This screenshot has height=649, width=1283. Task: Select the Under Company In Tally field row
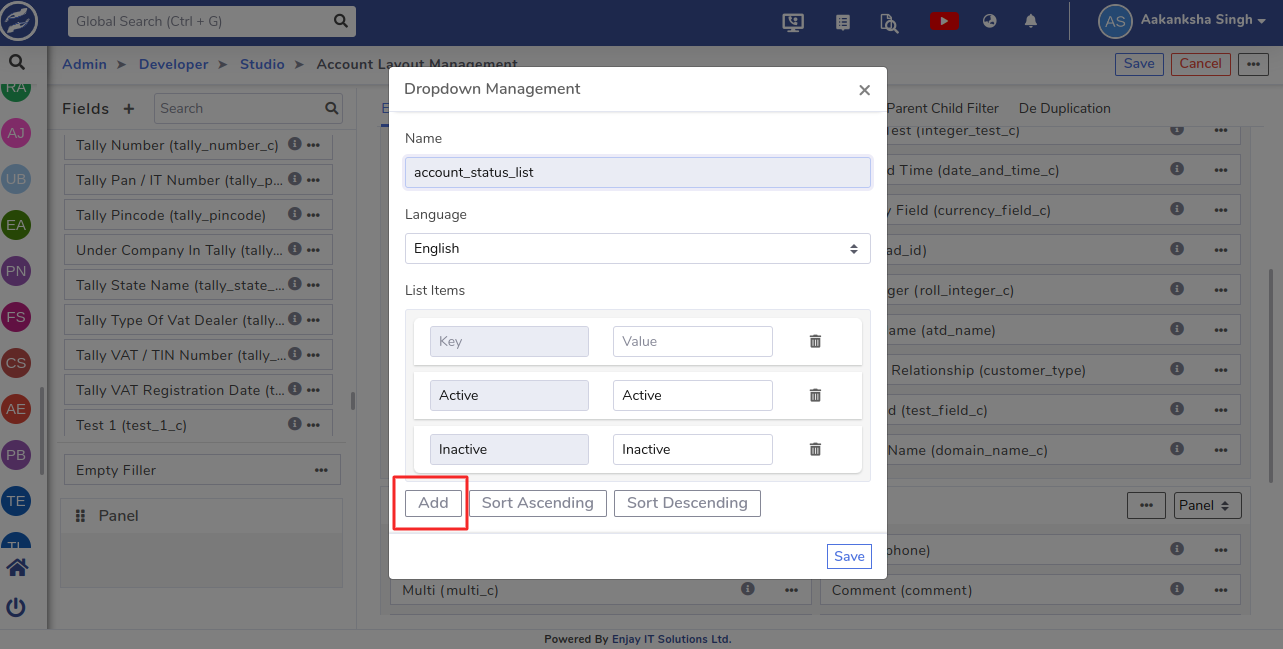[198, 250]
